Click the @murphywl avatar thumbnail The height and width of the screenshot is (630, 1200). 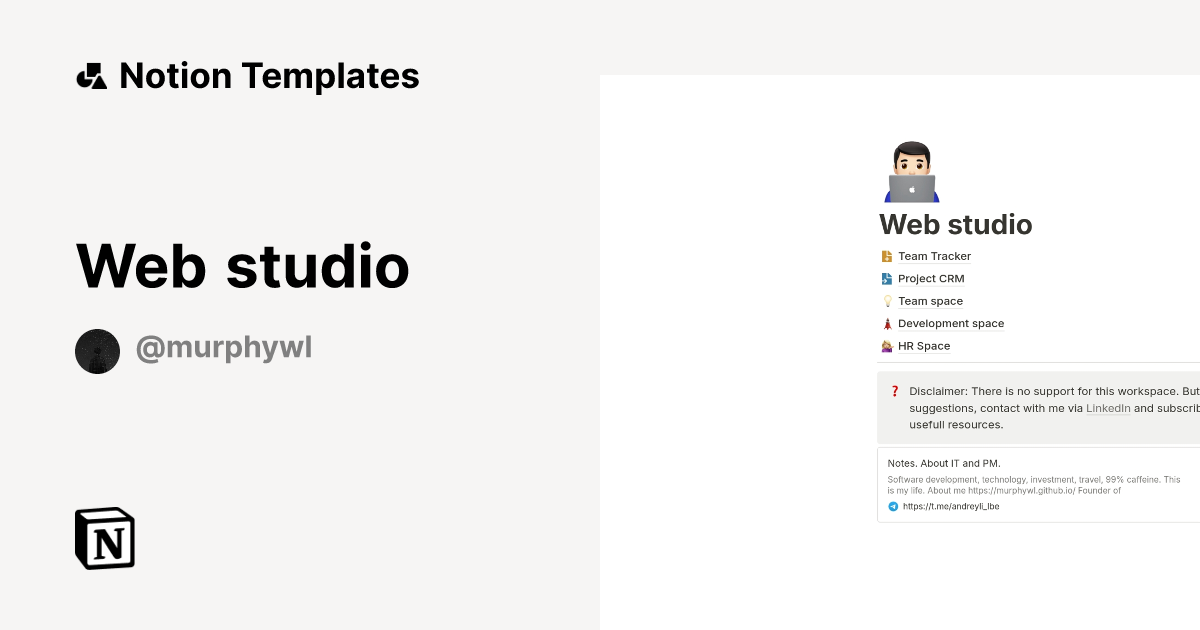[x=97, y=351]
